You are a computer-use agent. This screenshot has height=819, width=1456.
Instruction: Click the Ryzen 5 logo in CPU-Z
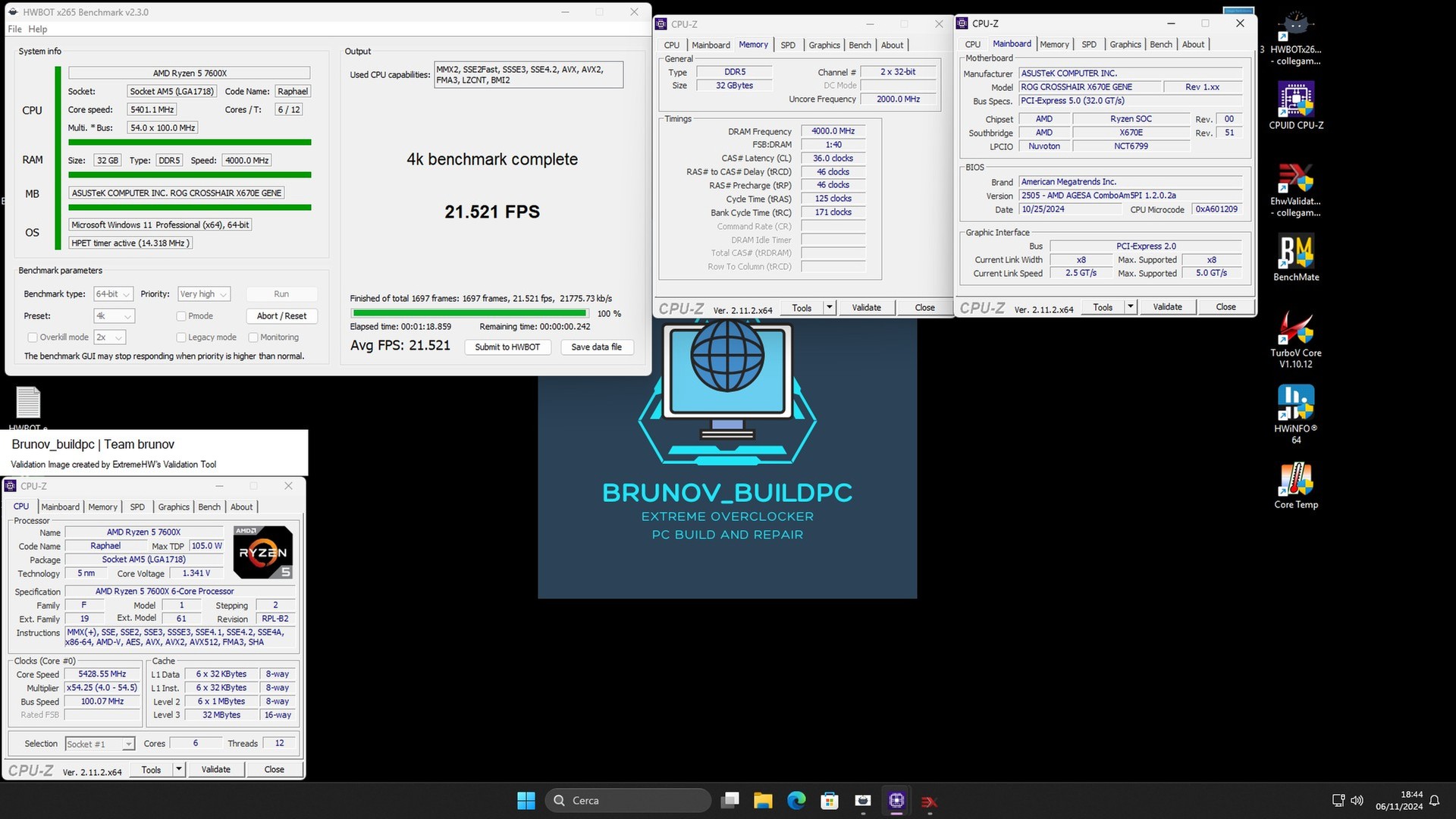coord(262,552)
